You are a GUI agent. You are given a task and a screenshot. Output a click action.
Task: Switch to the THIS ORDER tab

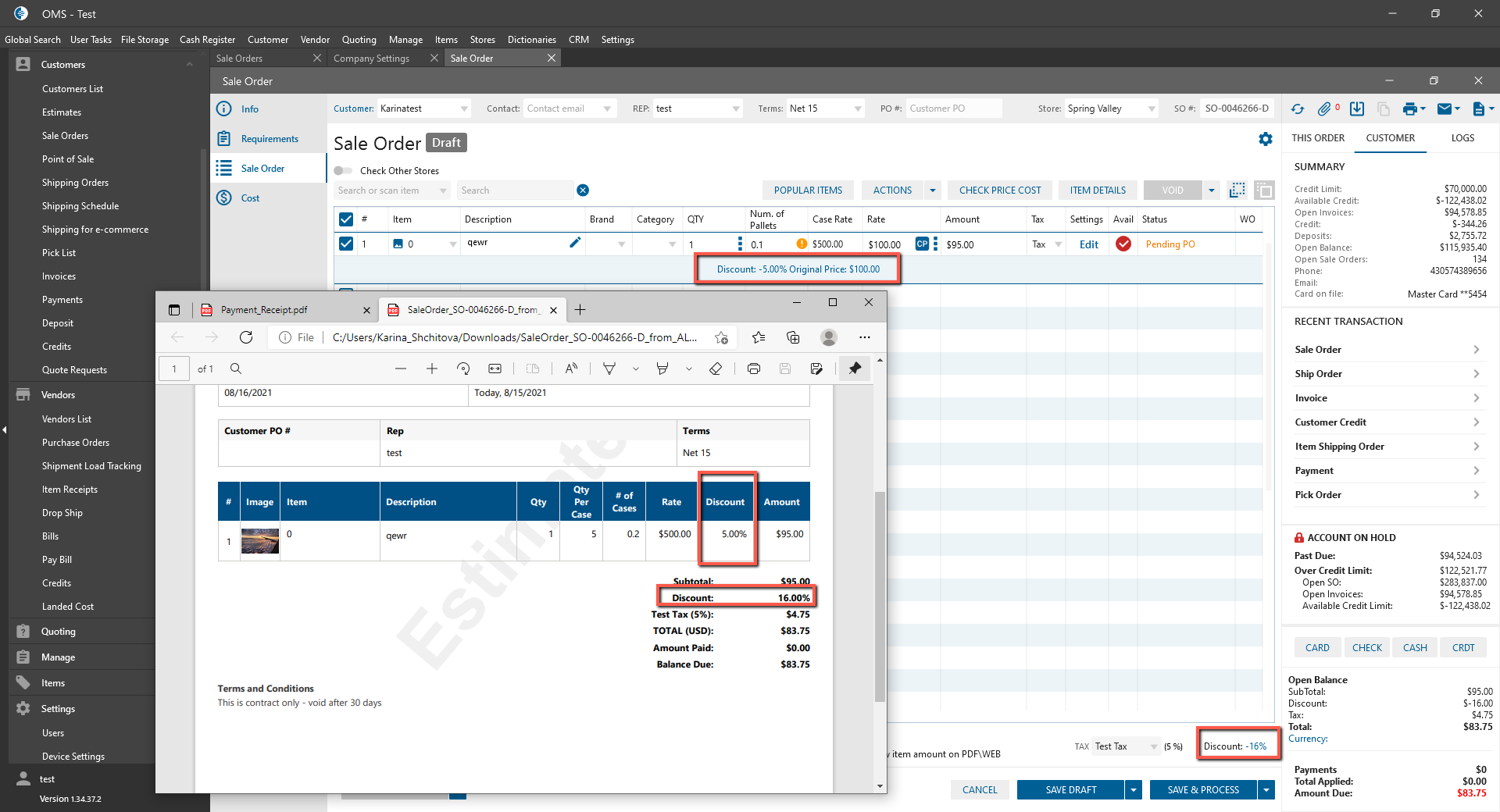pos(1318,138)
